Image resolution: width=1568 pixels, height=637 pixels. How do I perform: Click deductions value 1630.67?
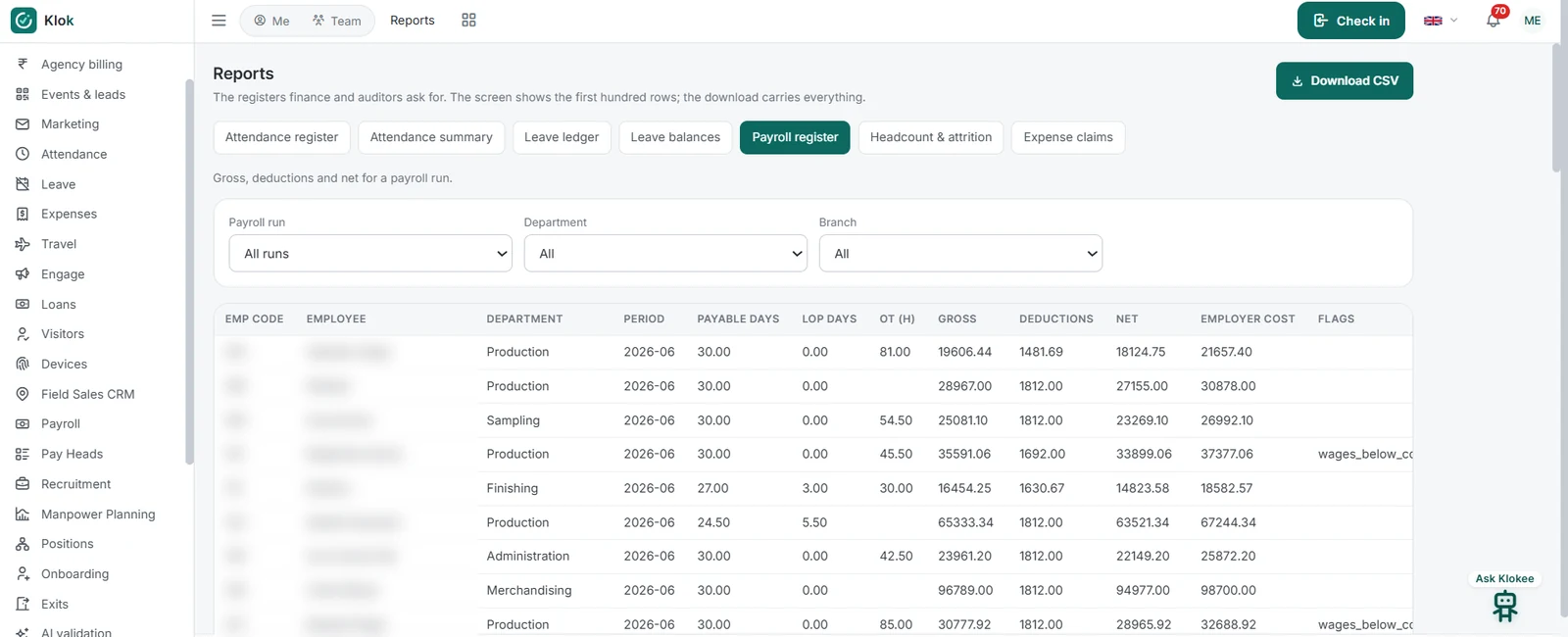1042,488
